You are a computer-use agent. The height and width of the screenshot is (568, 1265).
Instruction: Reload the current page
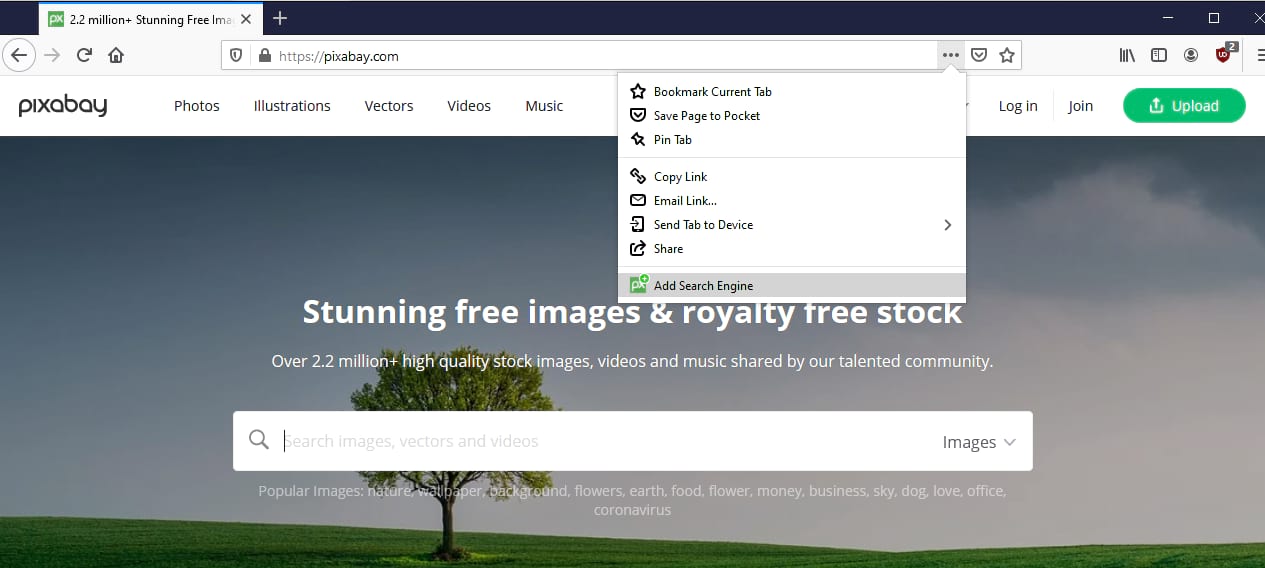coord(85,56)
